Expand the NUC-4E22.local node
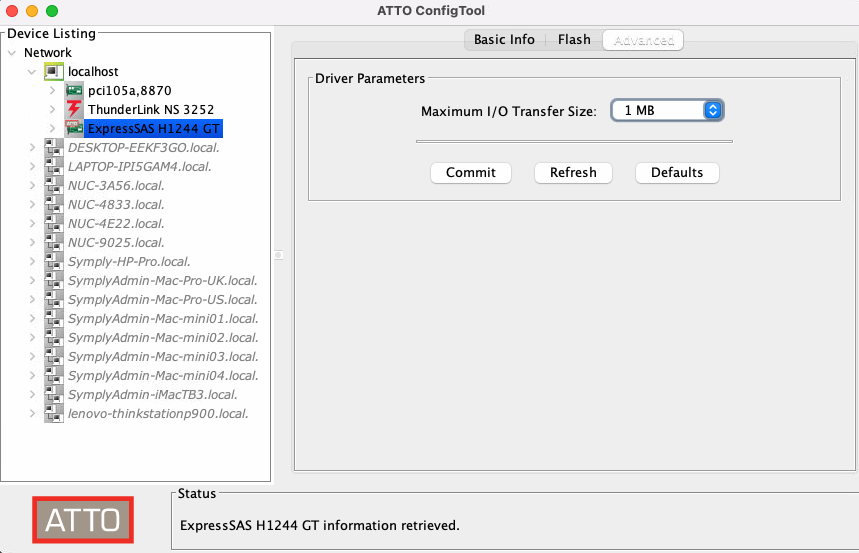 click(x=32, y=224)
